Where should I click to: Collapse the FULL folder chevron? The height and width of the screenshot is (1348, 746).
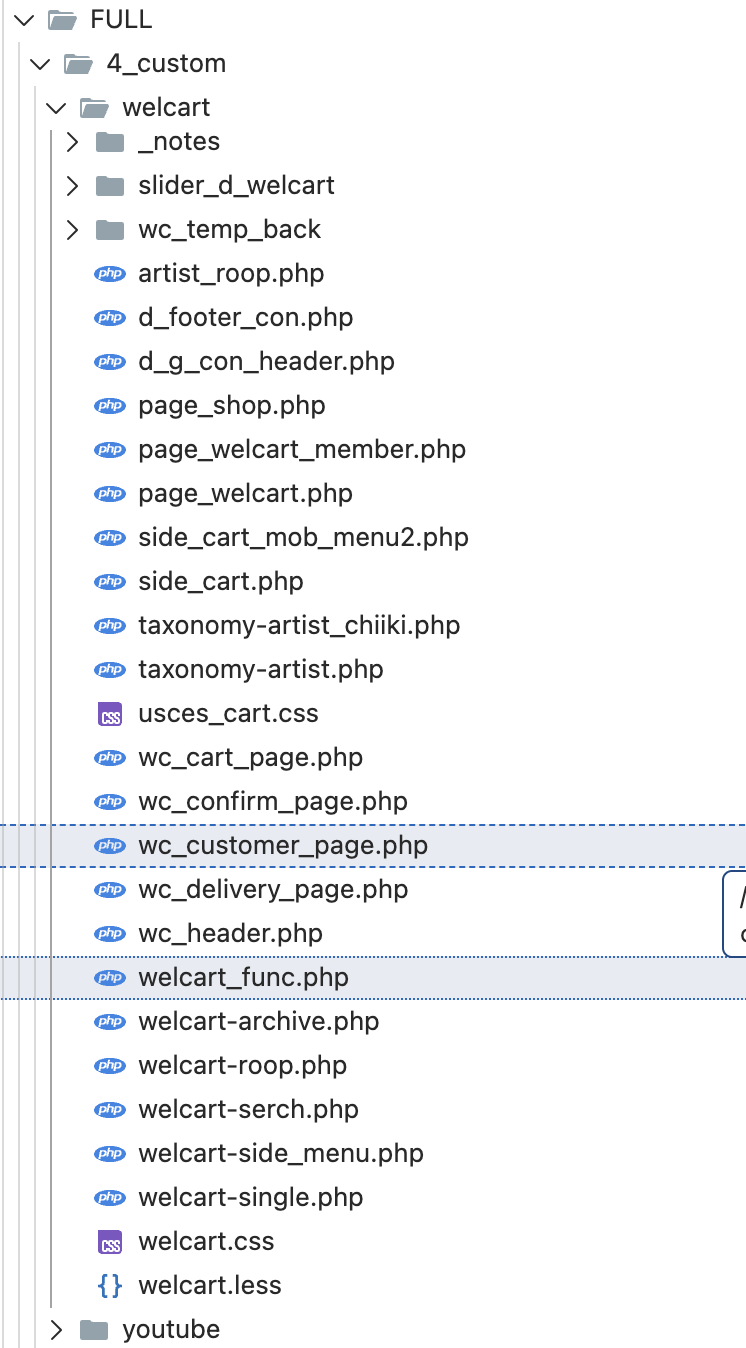point(24,19)
